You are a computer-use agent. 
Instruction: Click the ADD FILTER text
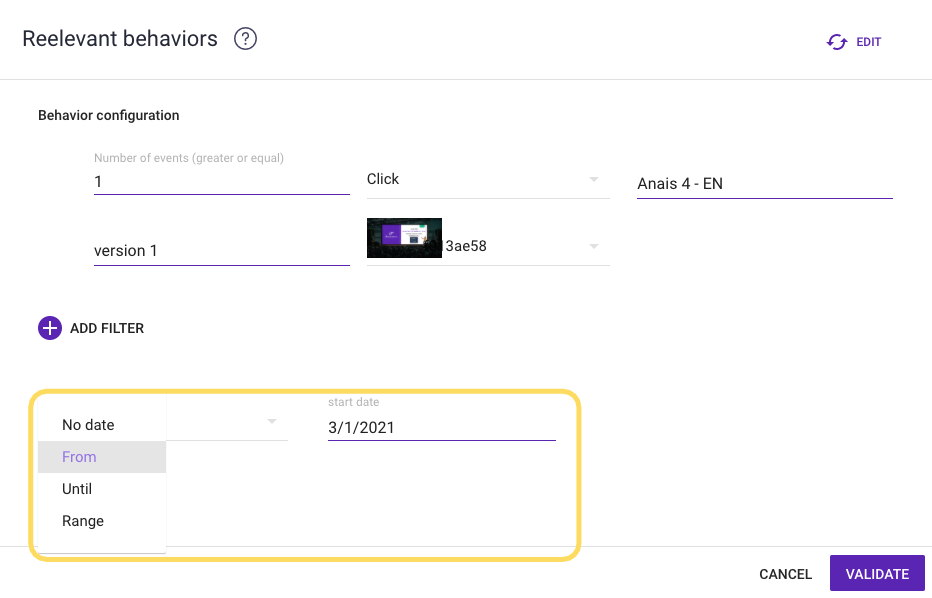click(x=107, y=328)
